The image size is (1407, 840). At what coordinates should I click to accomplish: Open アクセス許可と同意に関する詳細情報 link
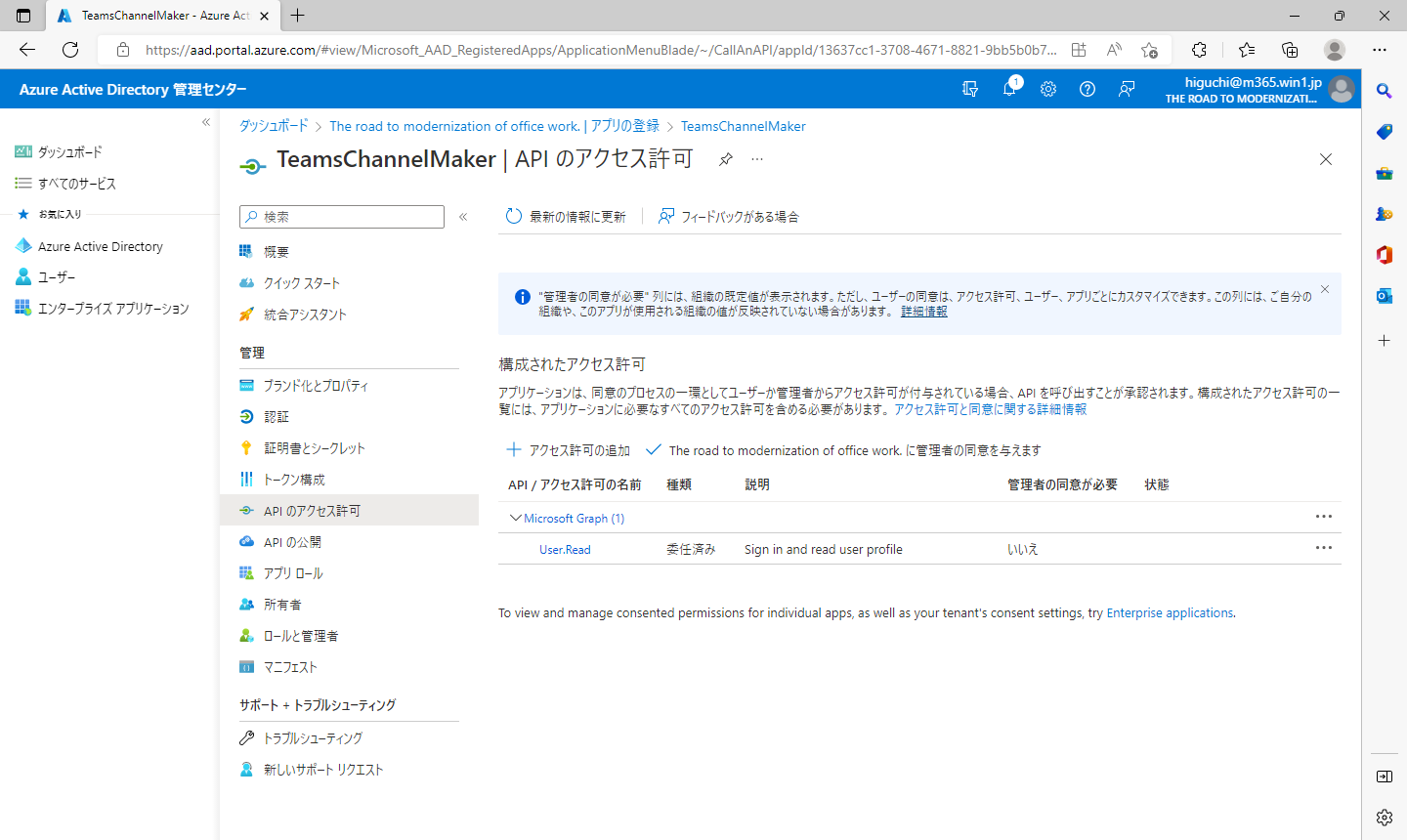tap(990, 409)
